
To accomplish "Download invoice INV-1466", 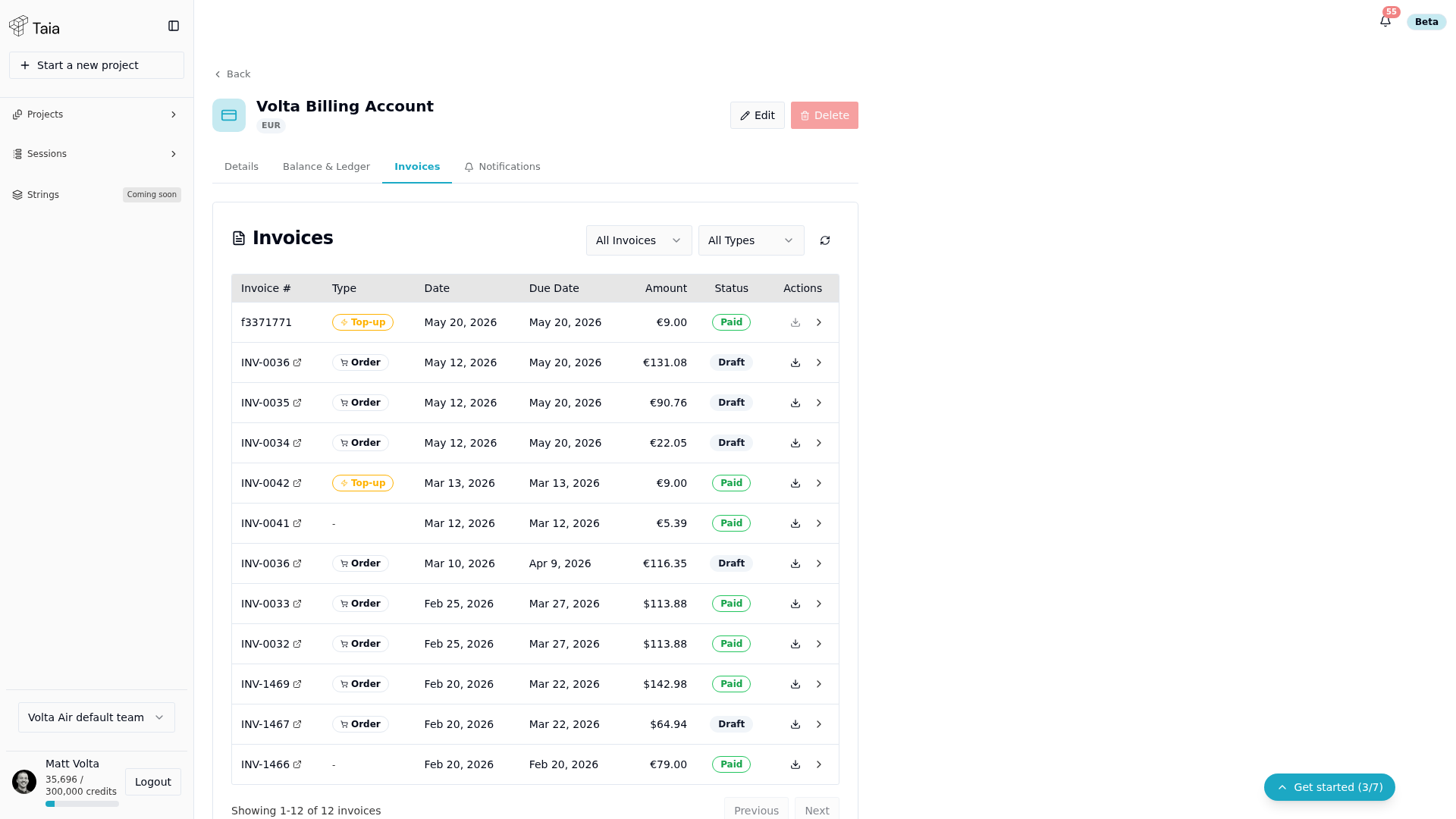I will (x=795, y=764).
